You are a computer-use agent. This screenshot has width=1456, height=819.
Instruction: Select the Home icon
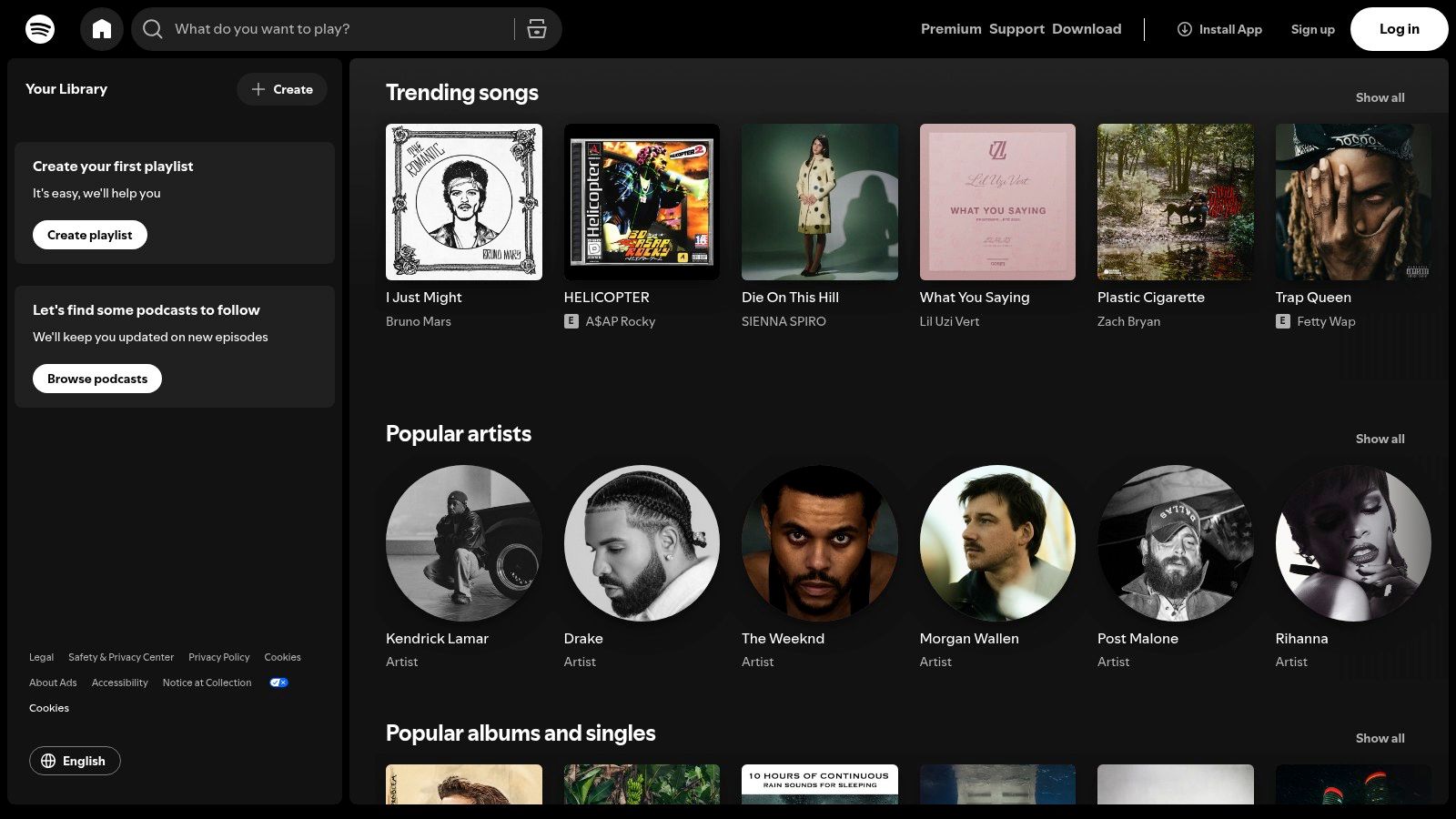click(102, 28)
